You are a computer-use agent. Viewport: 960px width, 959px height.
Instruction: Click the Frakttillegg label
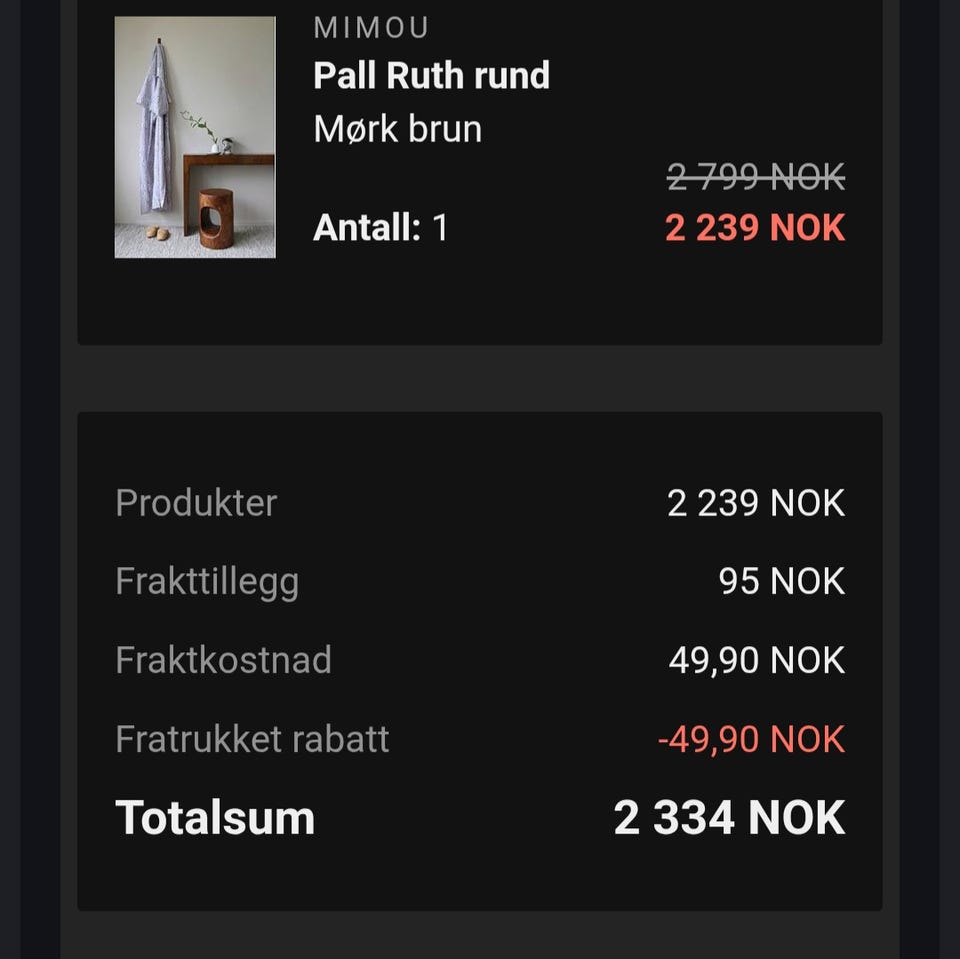(207, 582)
